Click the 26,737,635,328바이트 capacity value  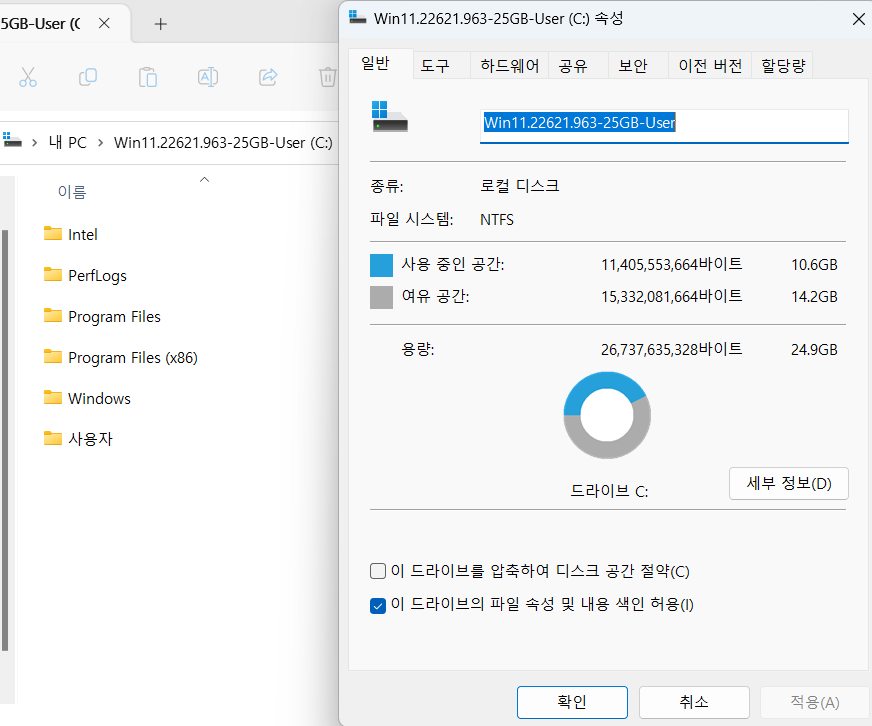click(672, 349)
